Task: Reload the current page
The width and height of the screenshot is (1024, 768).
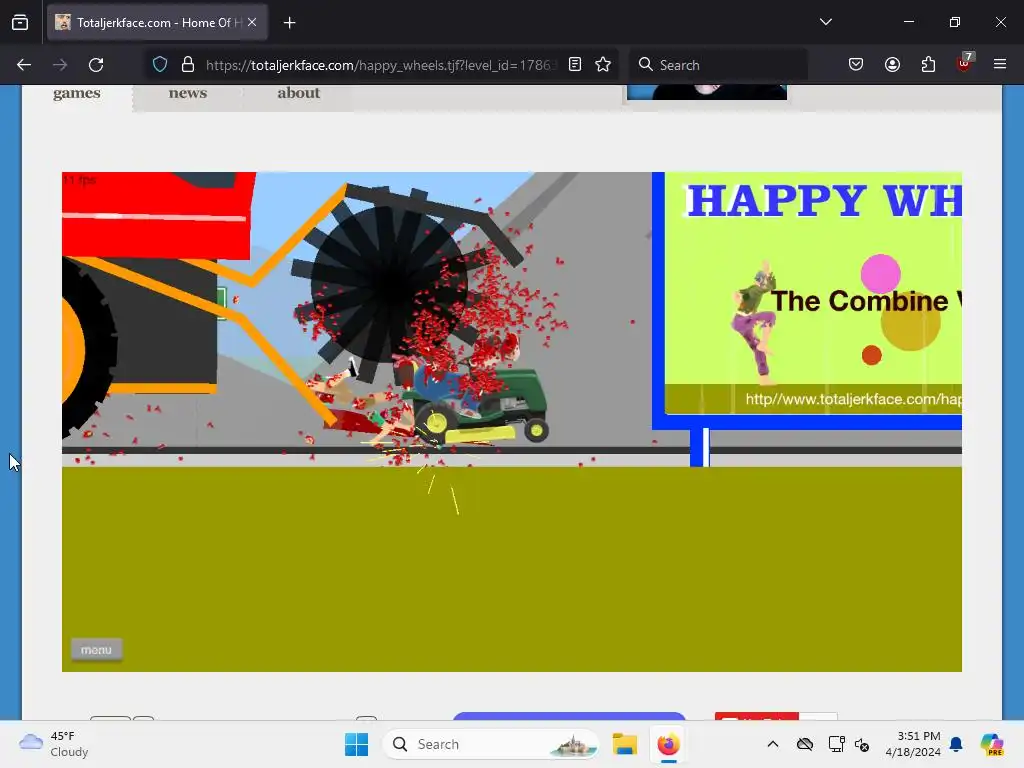Action: click(96, 65)
